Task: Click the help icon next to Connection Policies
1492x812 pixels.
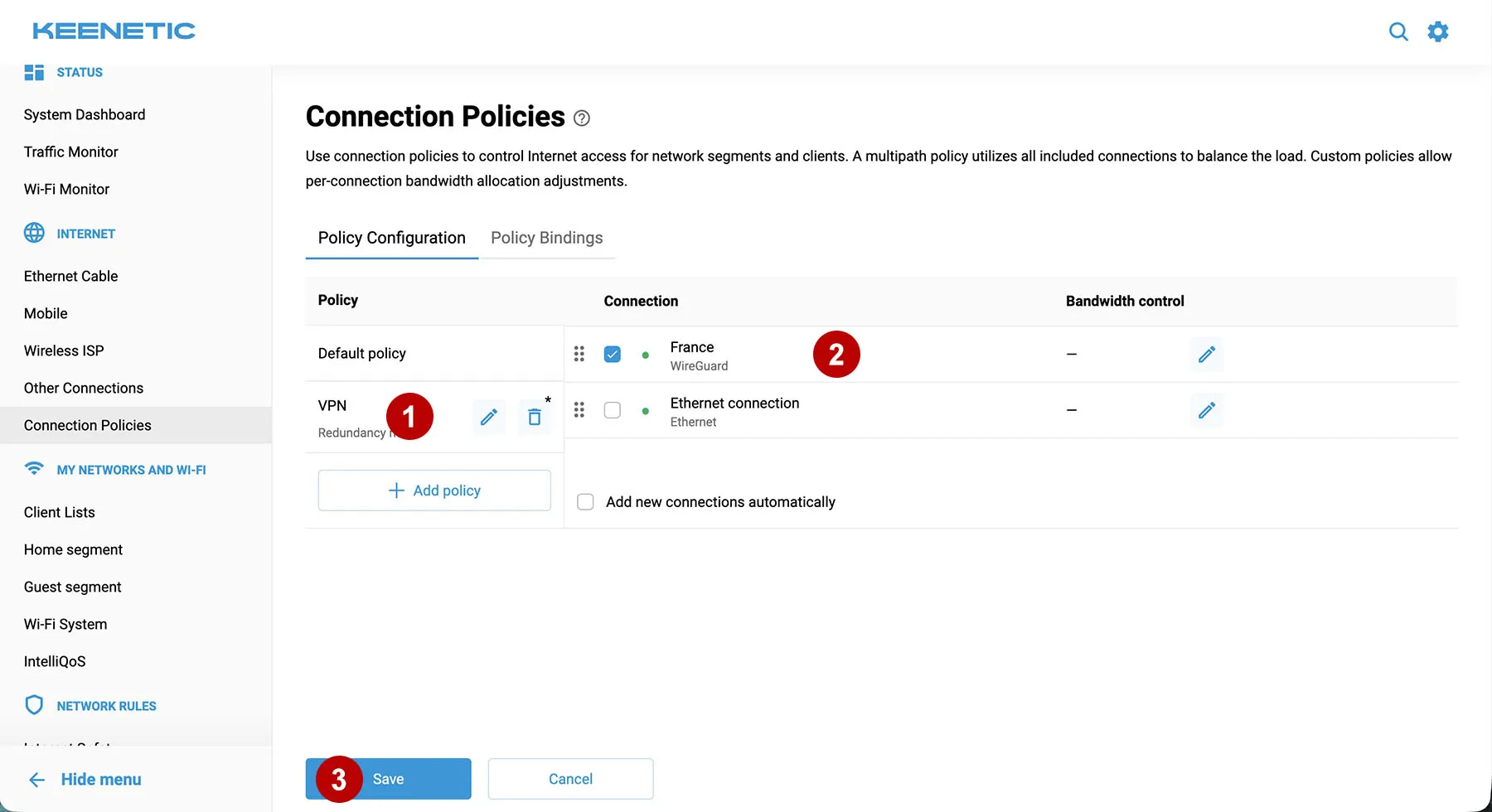Action: pyautogui.click(x=582, y=118)
